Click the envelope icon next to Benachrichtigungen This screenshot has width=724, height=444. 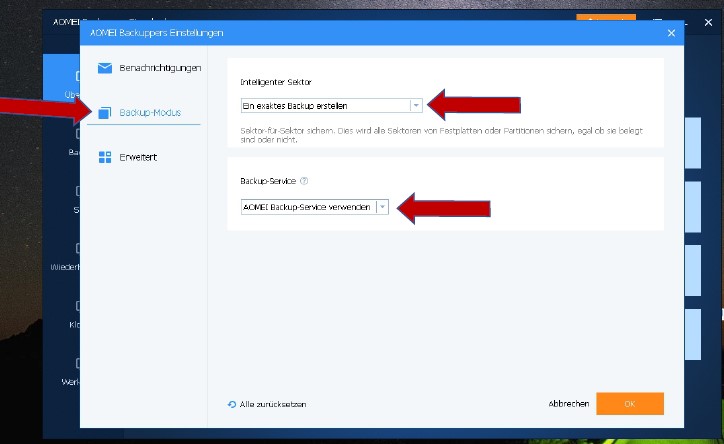(105, 68)
